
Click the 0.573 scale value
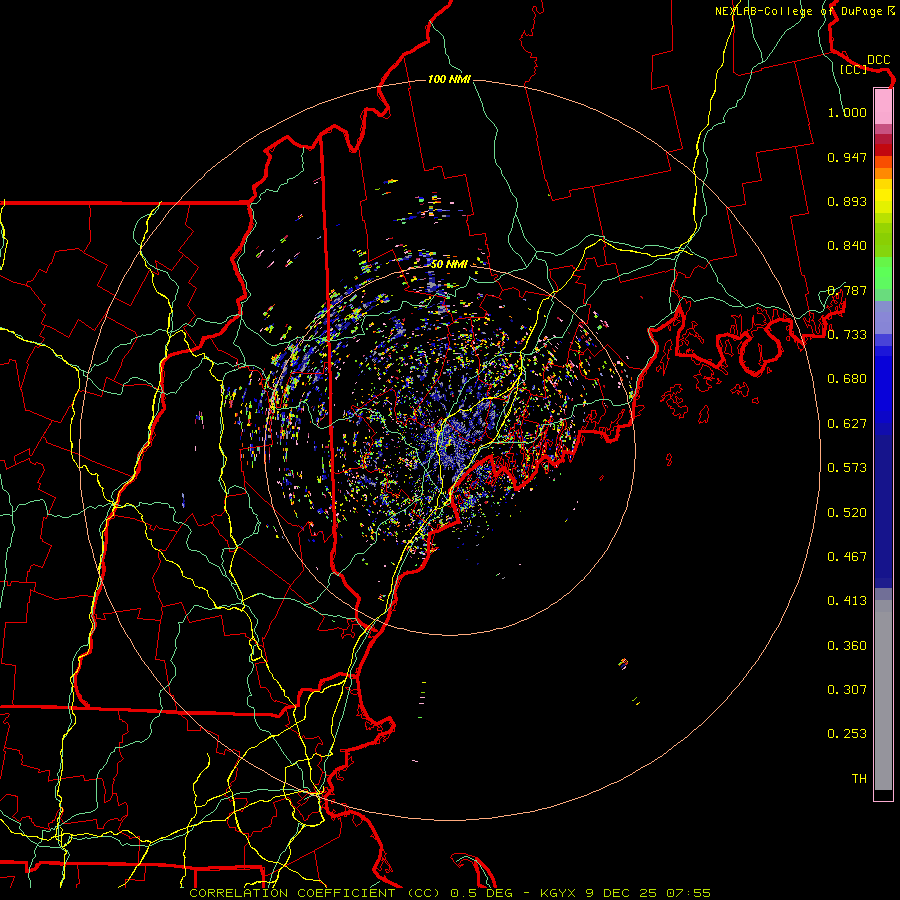(x=847, y=468)
